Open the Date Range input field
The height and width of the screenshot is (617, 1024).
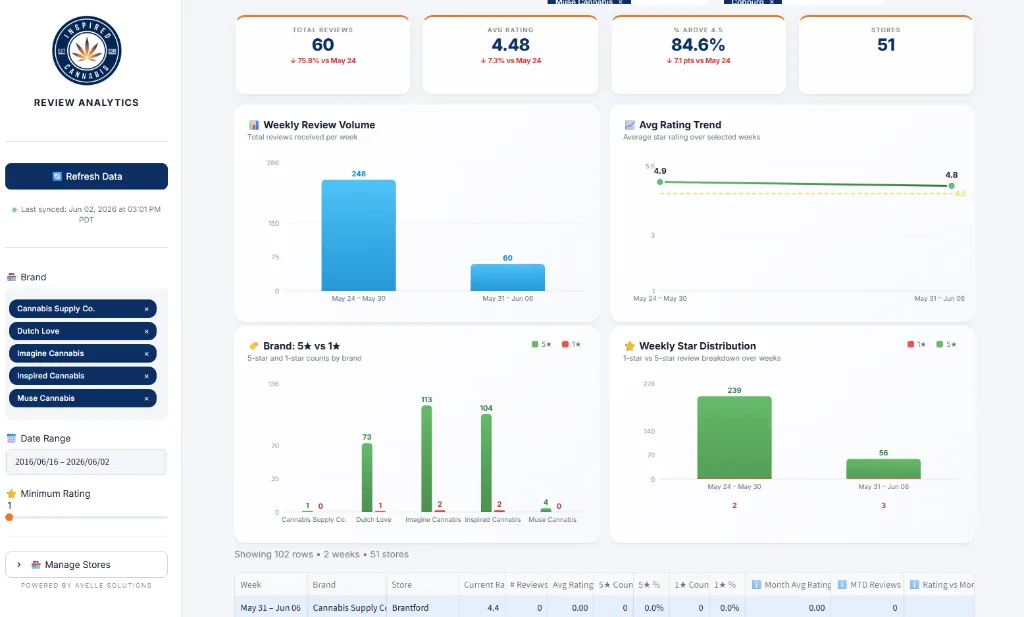[x=86, y=462]
